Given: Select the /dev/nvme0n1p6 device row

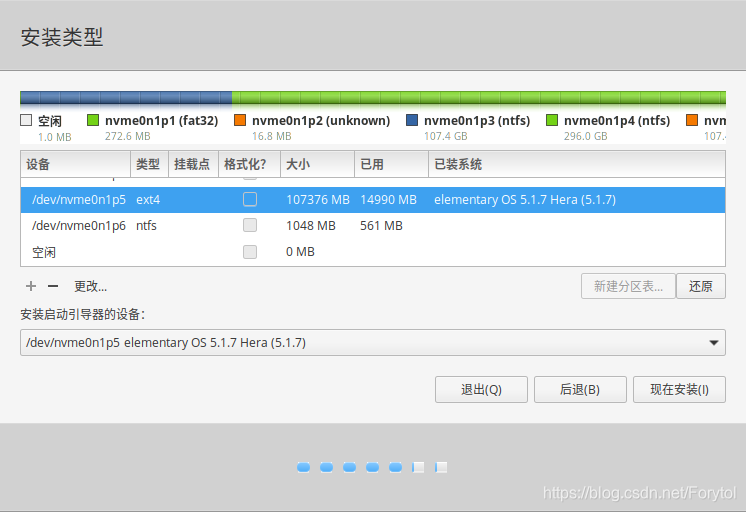Looking at the screenshot, I should point(373,226).
